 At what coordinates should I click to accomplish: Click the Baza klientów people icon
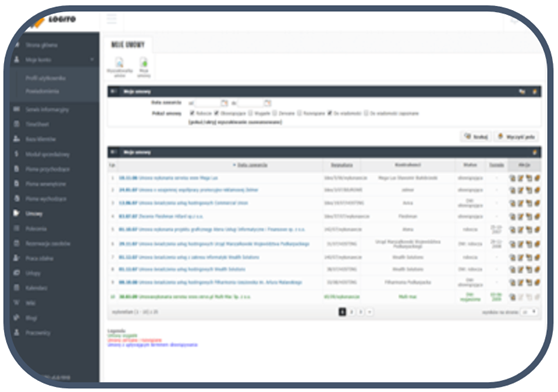tap(17, 139)
